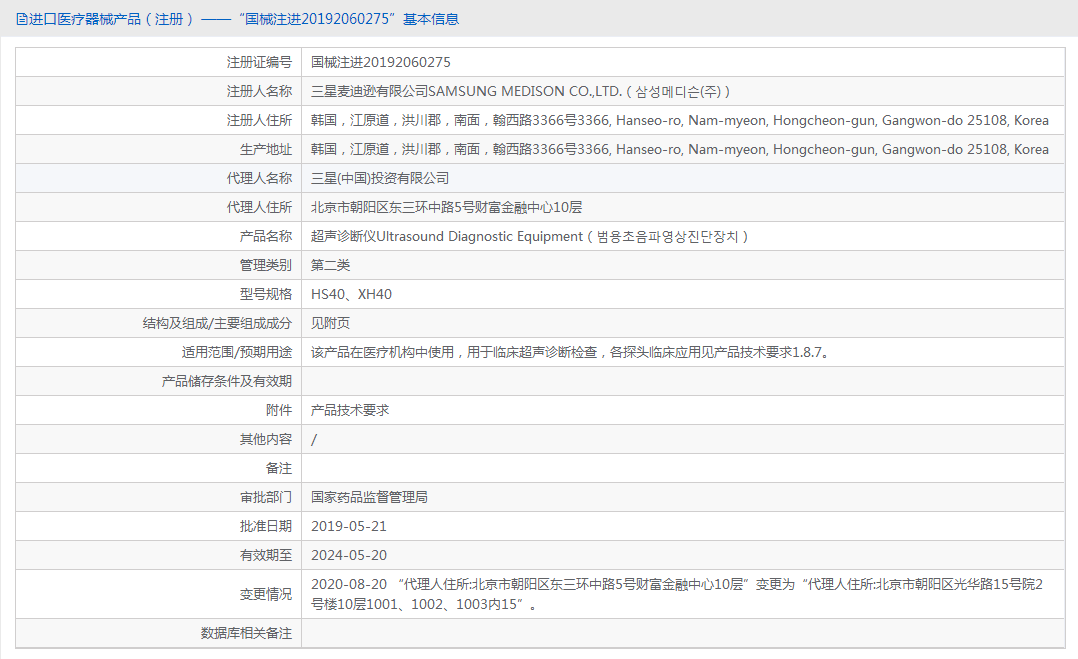
Task: Click the label 生产地址
Action: [265, 149]
